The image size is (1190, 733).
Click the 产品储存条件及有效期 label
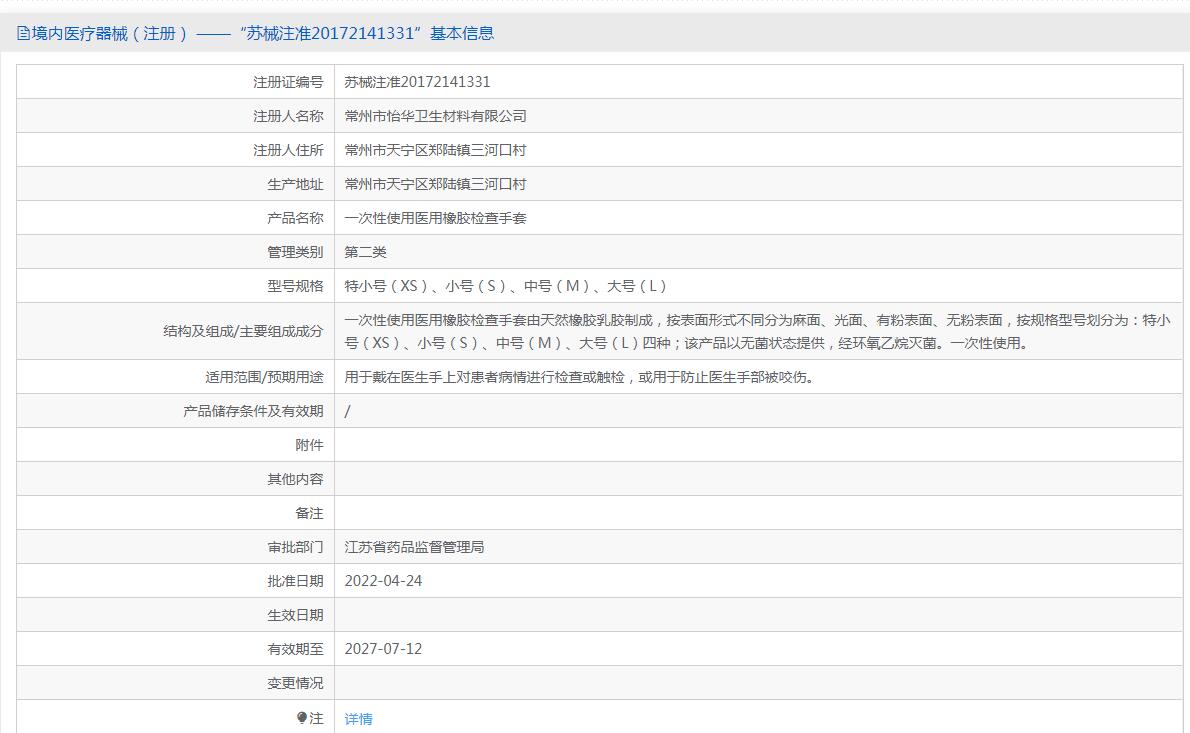point(253,411)
